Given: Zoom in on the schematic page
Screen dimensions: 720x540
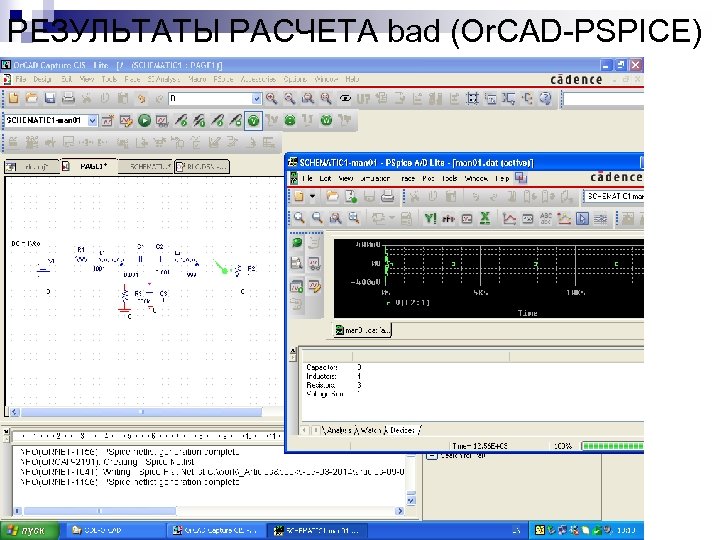Looking at the screenshot, I should pos(271,98).
